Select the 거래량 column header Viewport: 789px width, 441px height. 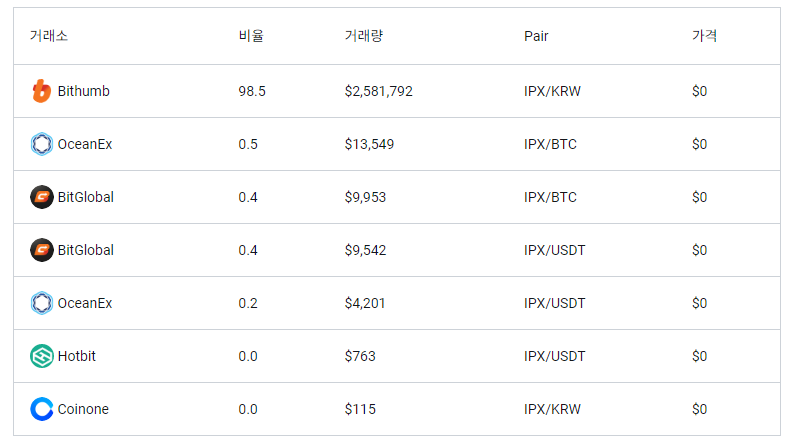point(364,36)
